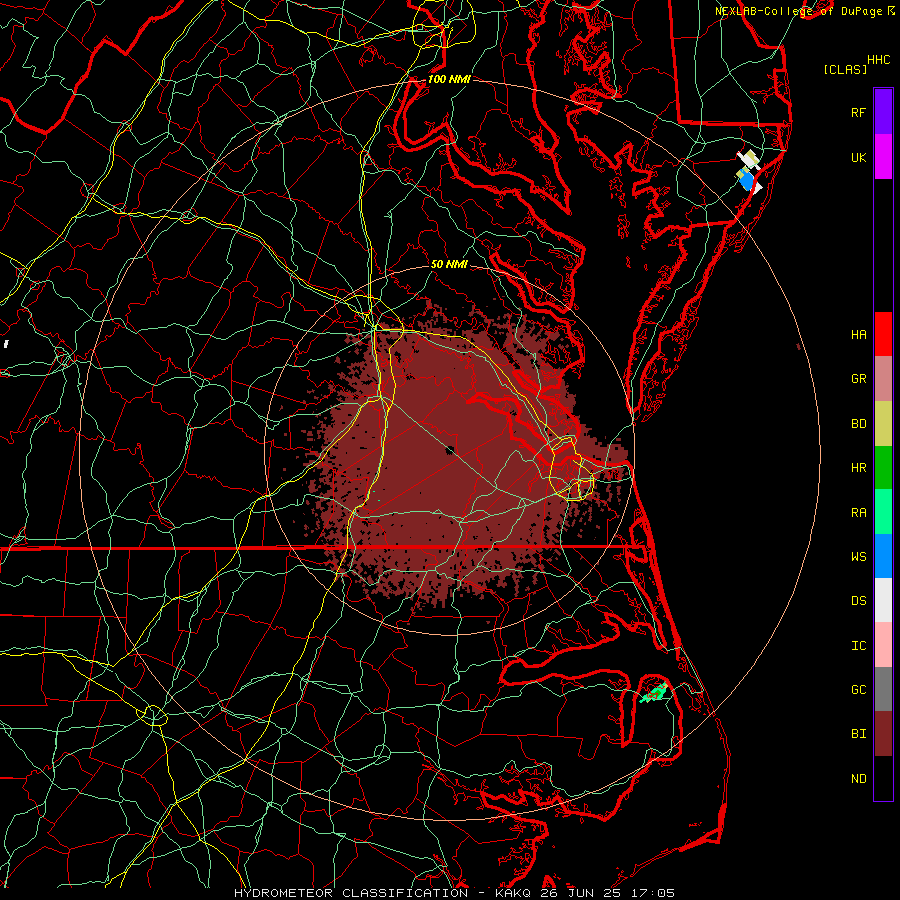The width and height of the screenshot is (900, 900).
Task: Click the RA legend label
Action: [858, 512]
